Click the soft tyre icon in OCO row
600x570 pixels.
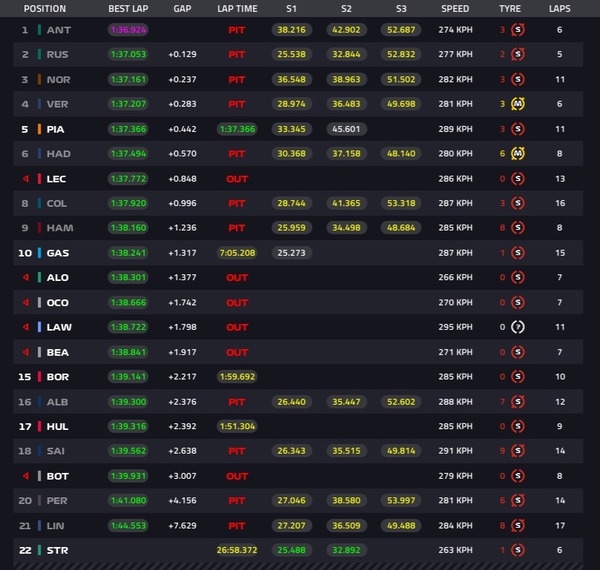[517, 303]
